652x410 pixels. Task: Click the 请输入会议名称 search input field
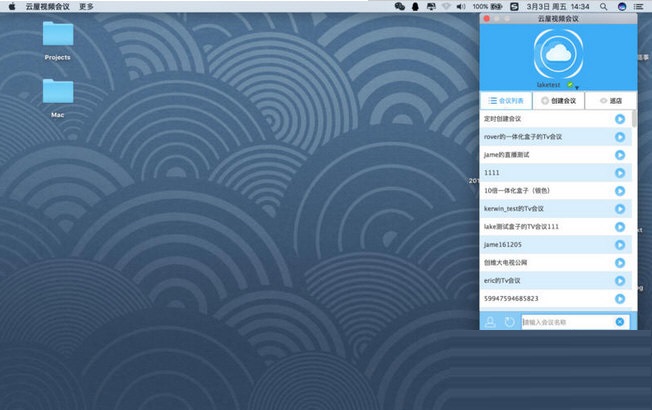coord(566,322)
